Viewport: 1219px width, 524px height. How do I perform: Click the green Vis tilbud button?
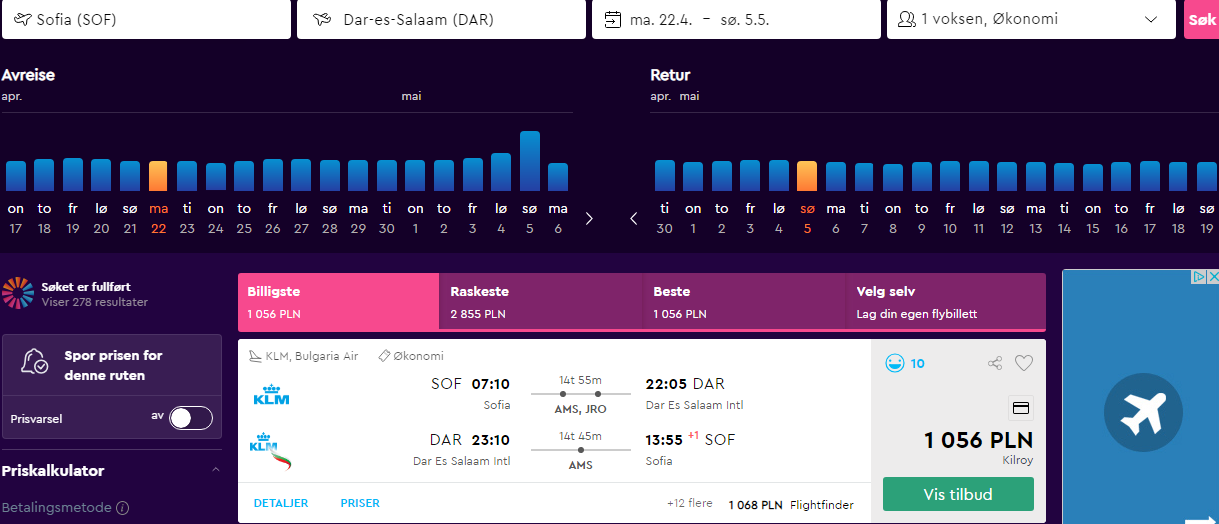(x=958, y=494)
